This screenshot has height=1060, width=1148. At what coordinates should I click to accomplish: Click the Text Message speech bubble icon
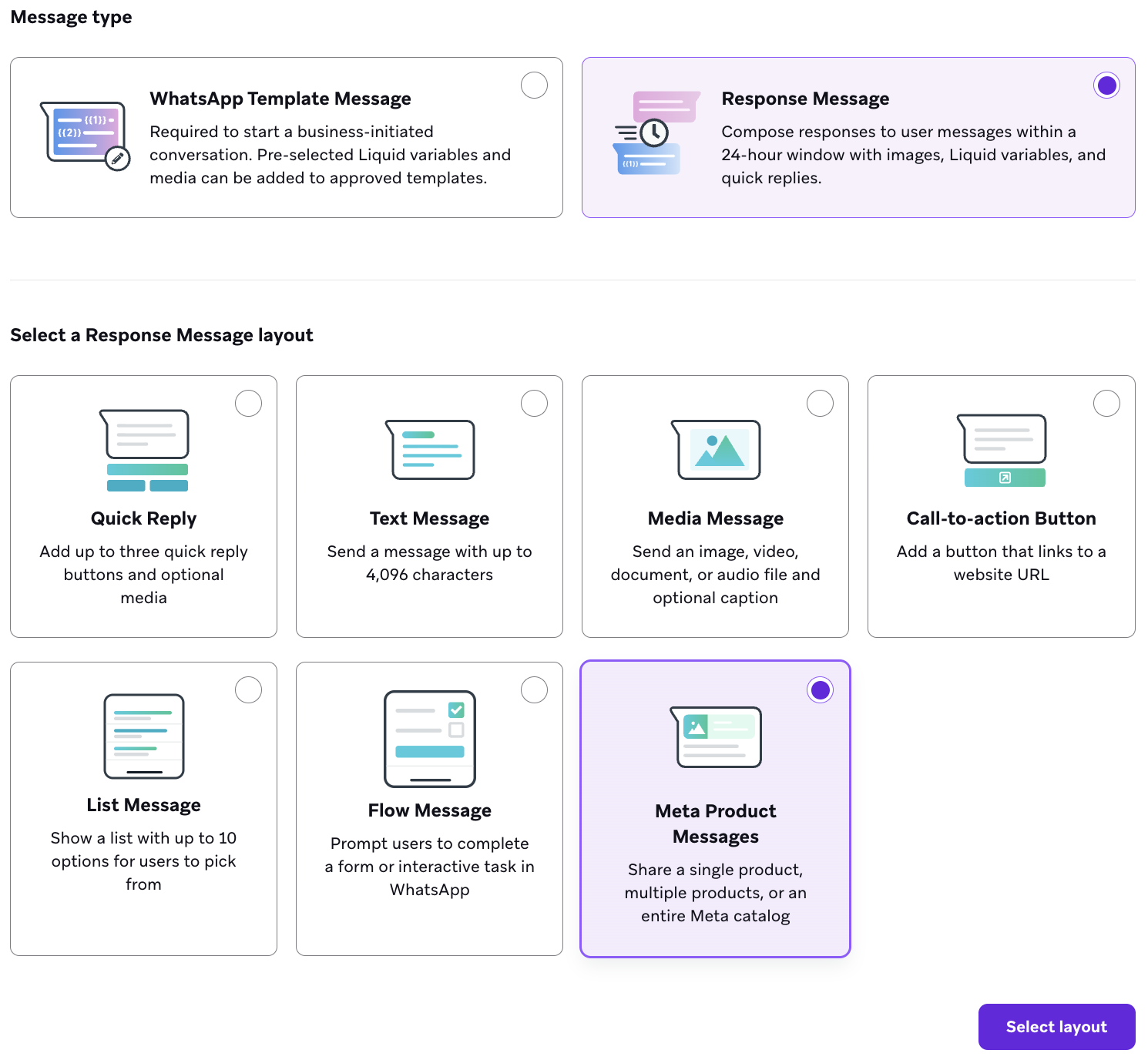430,450
